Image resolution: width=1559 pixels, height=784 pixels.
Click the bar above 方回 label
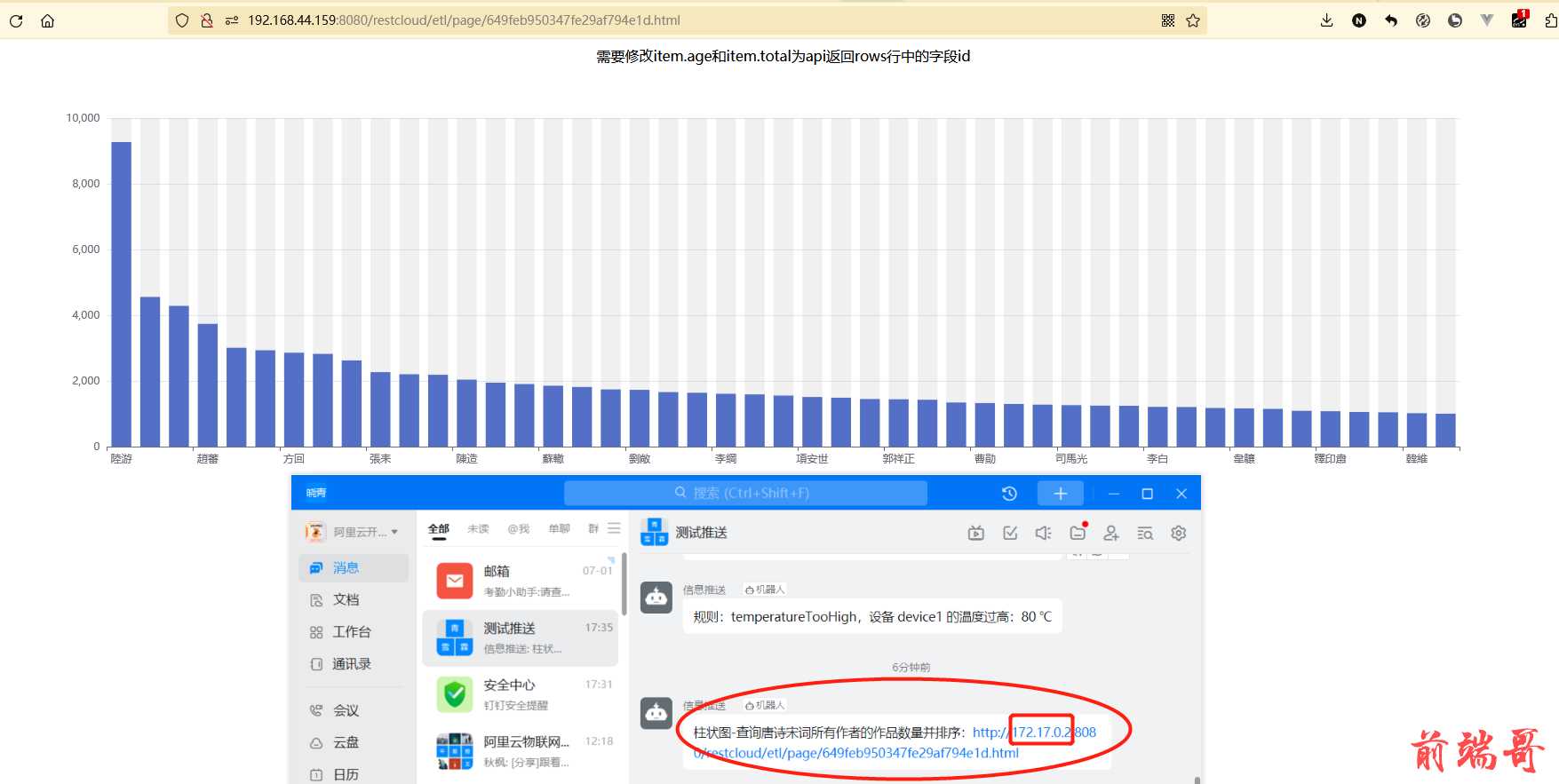tap(294, 400)
